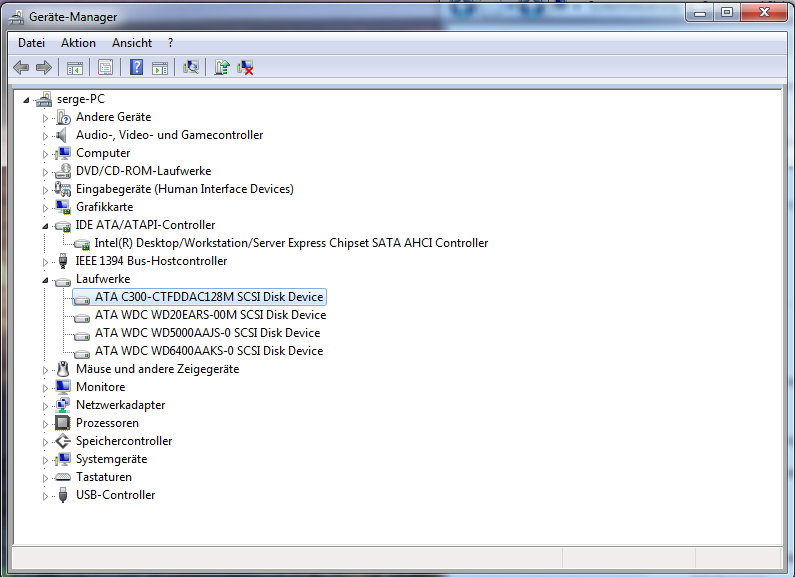Click the Tastaturen keyboard icon

click(x=63, y=477)
